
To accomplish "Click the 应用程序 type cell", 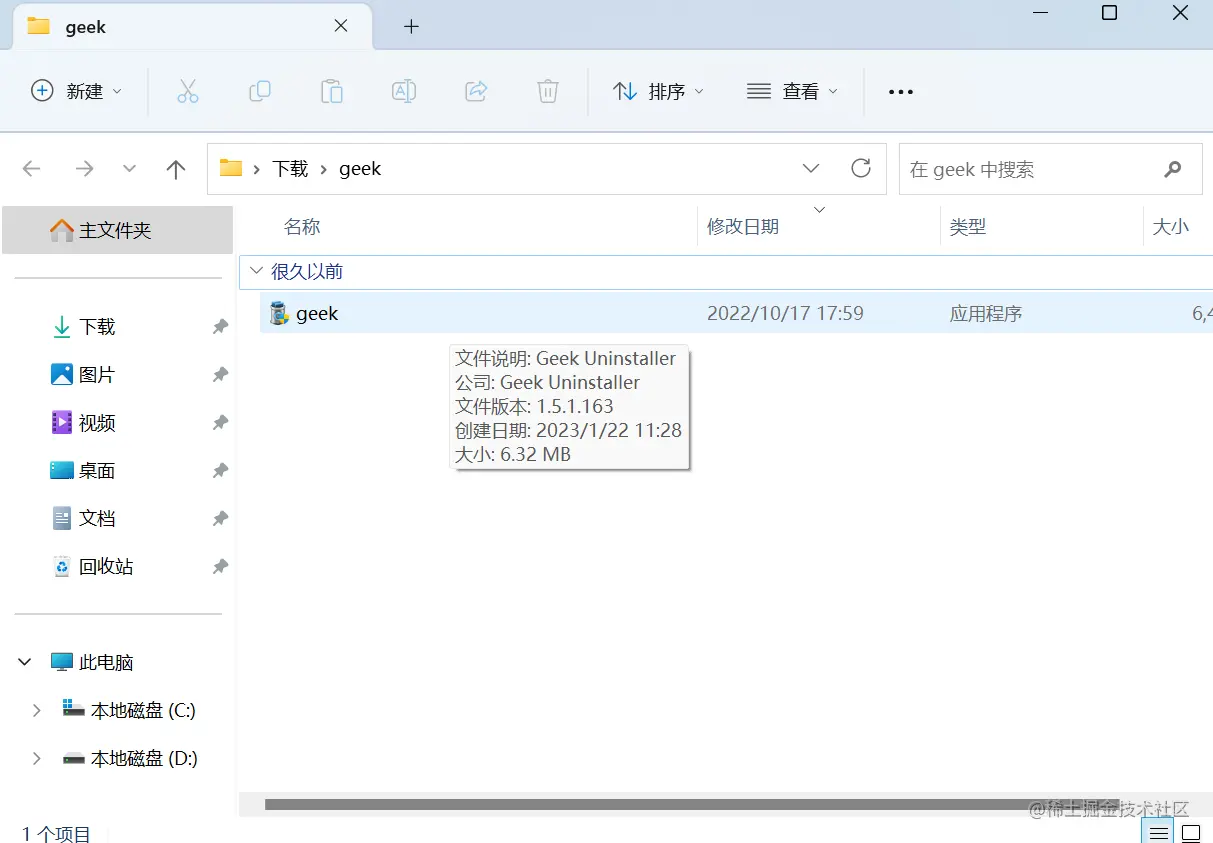I will point(986,313).
